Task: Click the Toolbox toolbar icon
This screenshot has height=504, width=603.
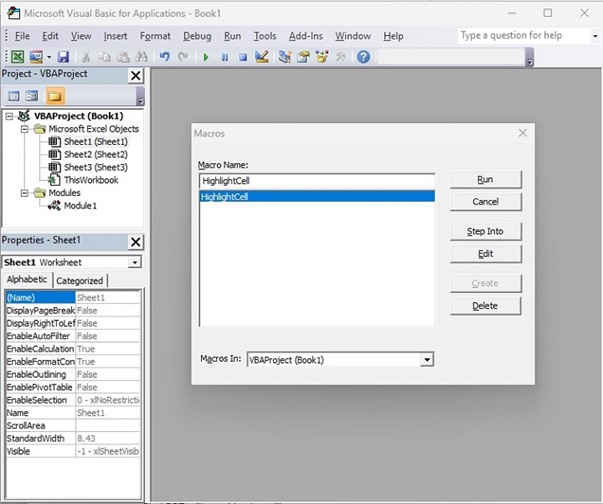Action: click(x=341, y=57)
